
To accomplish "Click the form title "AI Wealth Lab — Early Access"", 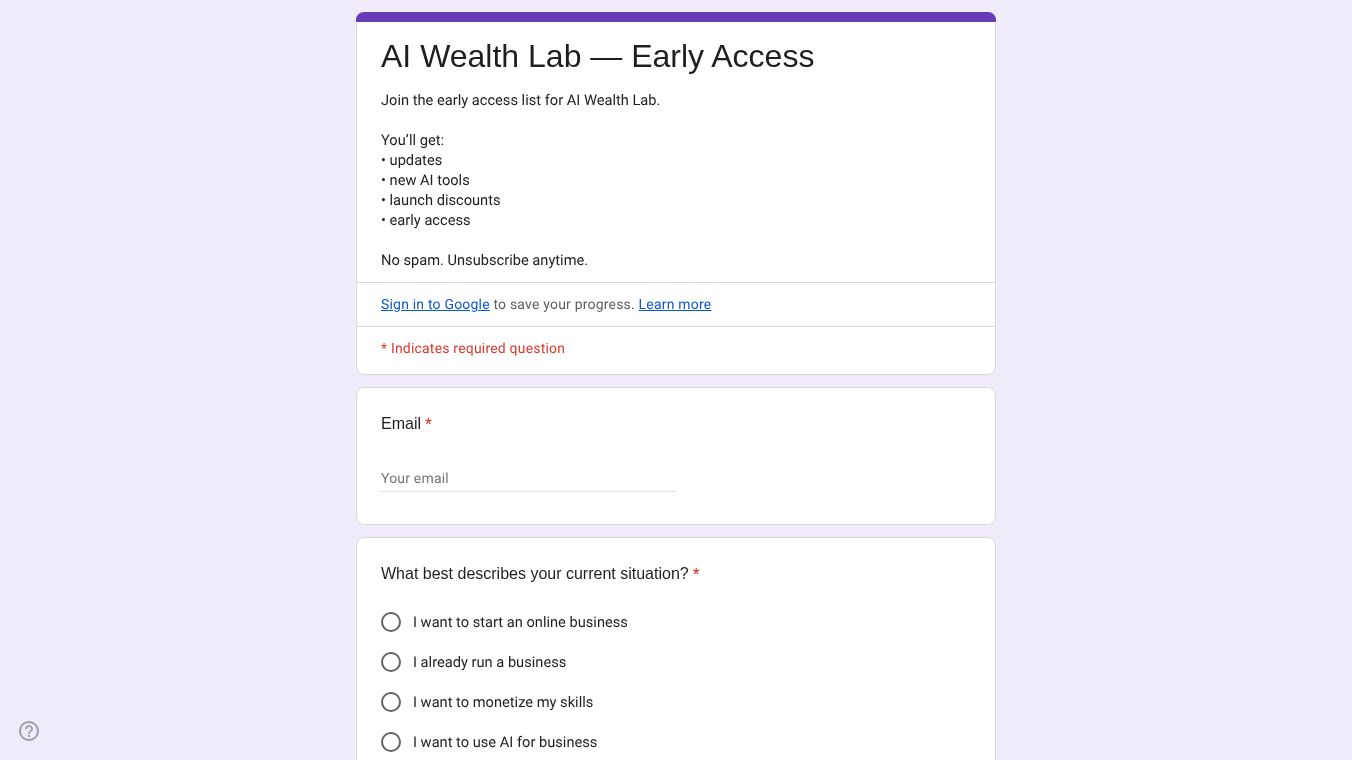I will click(x=597, y=56).
